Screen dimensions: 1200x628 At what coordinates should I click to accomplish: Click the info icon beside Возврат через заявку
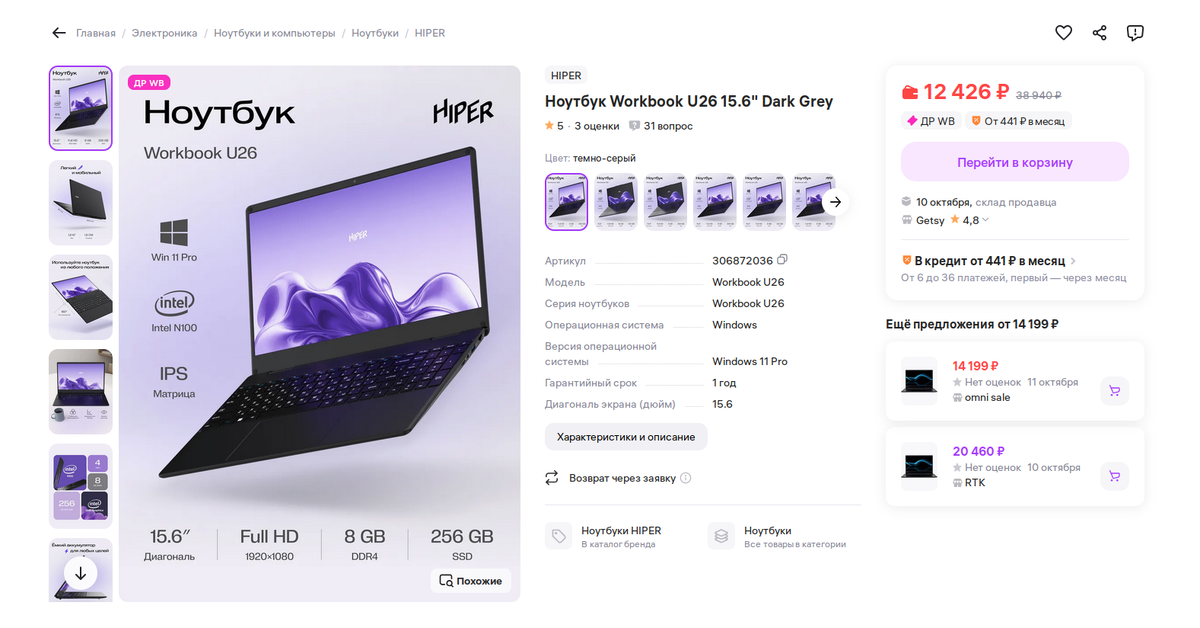(x=686, y=478)
